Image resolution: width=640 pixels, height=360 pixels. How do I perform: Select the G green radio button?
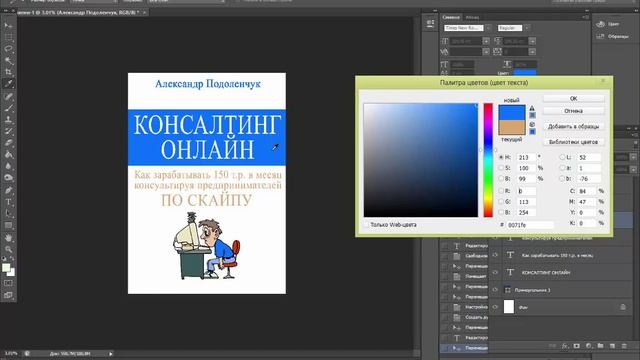coord(501,202)
